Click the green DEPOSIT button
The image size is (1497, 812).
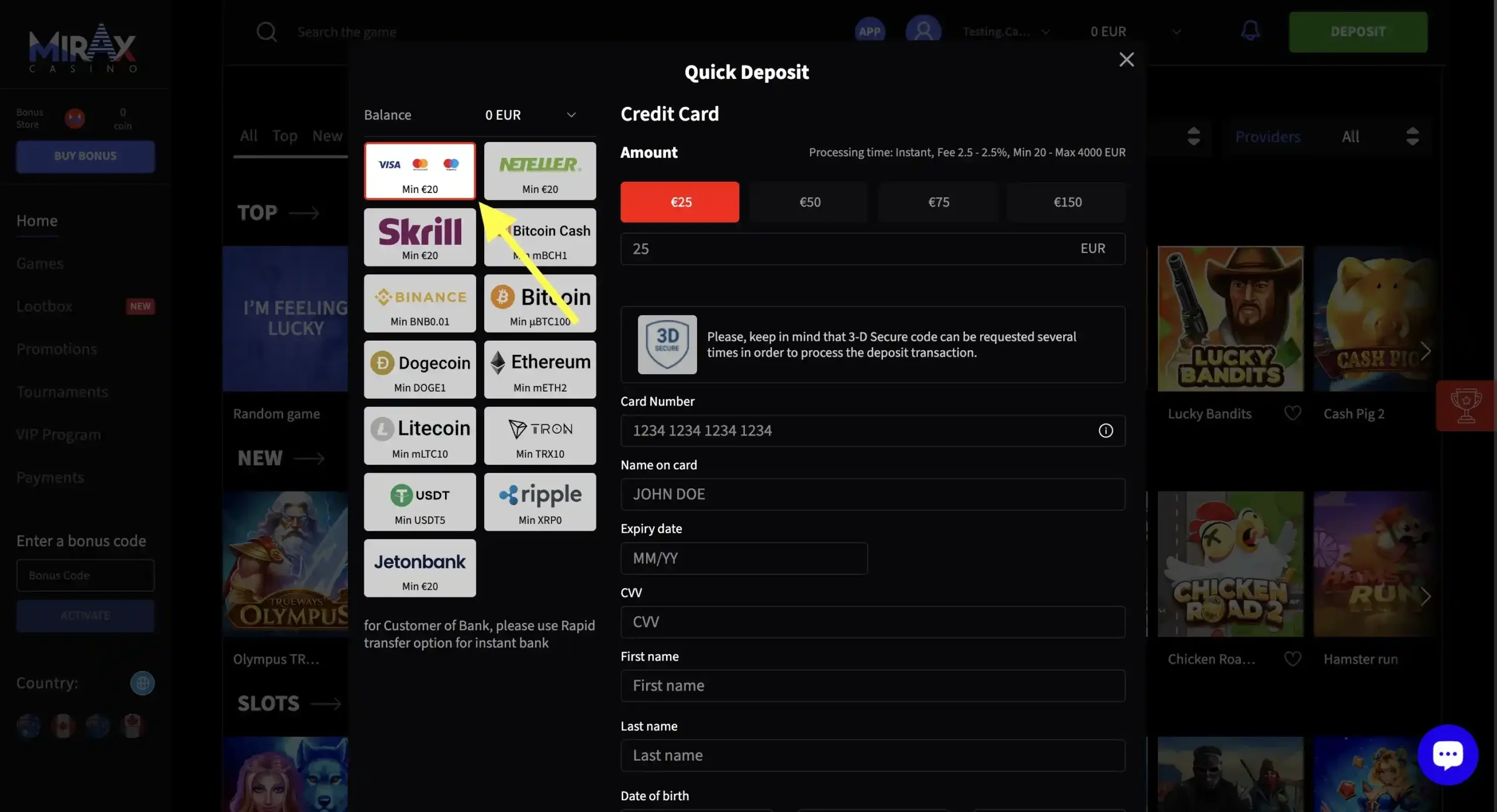tap(1358, 32)
